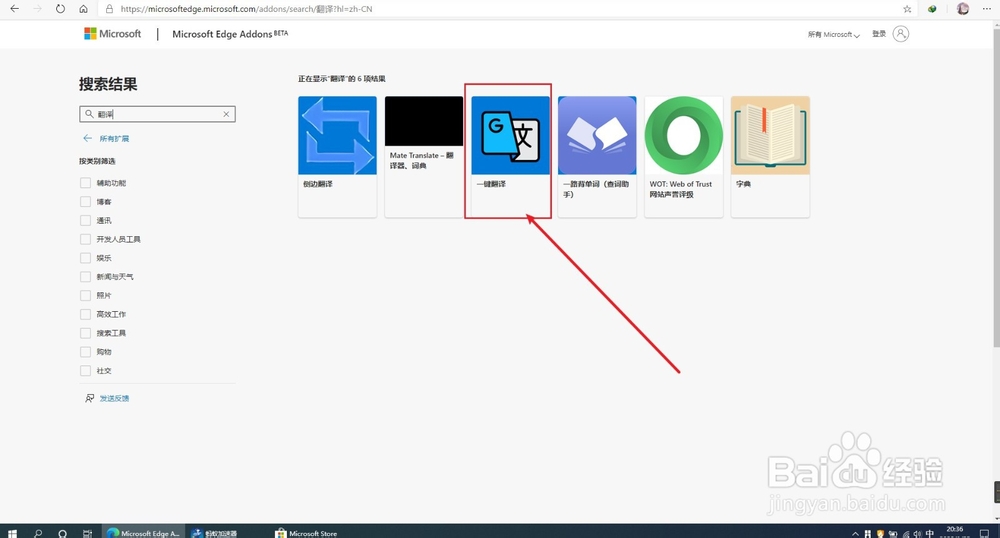The width and height of the screenshot is (1000, 538).
Task: Click the 中 input method indicator
Action: pos(930,534)
